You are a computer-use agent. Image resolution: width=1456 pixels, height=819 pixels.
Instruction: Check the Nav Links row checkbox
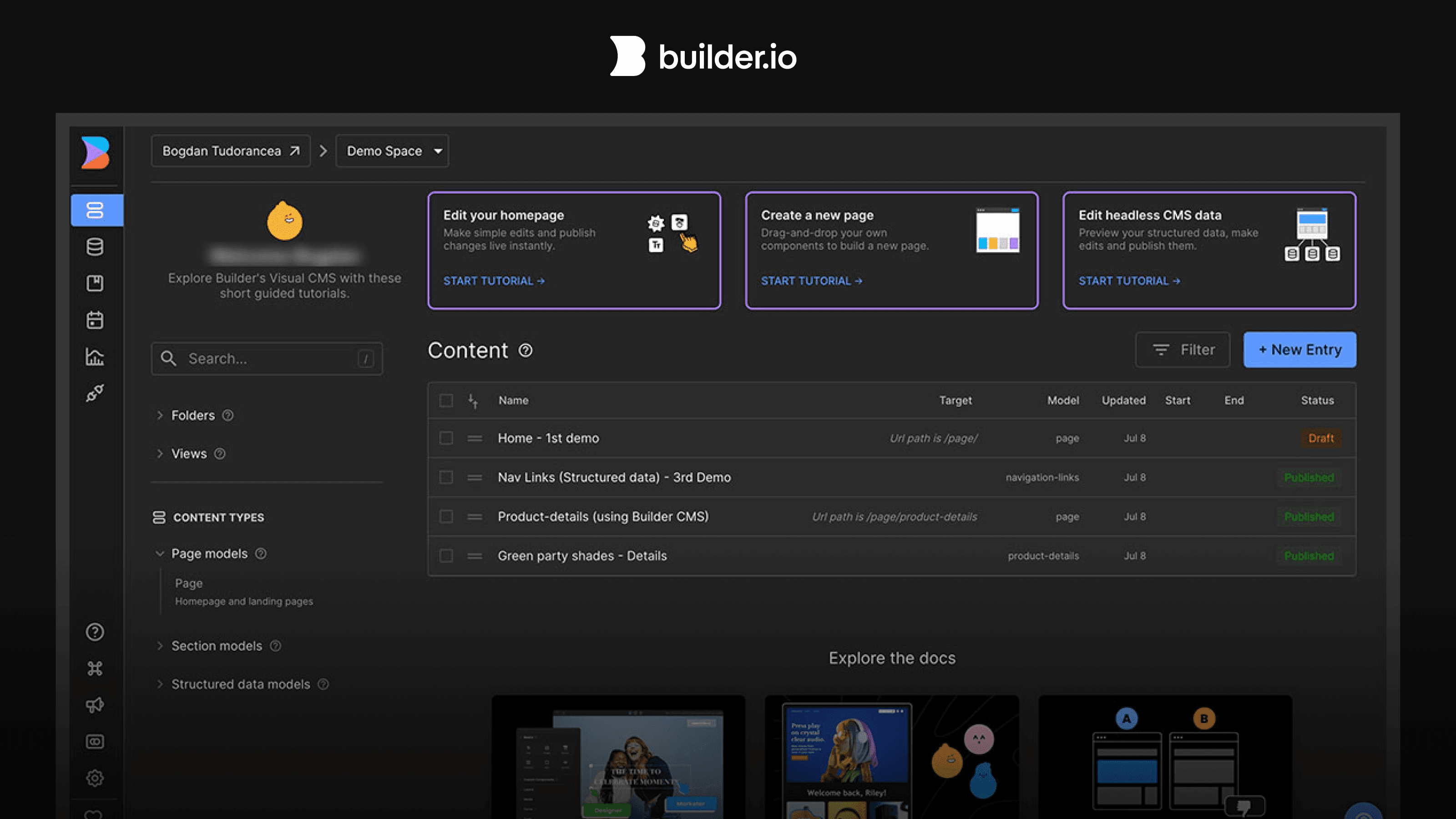(446, 478)
